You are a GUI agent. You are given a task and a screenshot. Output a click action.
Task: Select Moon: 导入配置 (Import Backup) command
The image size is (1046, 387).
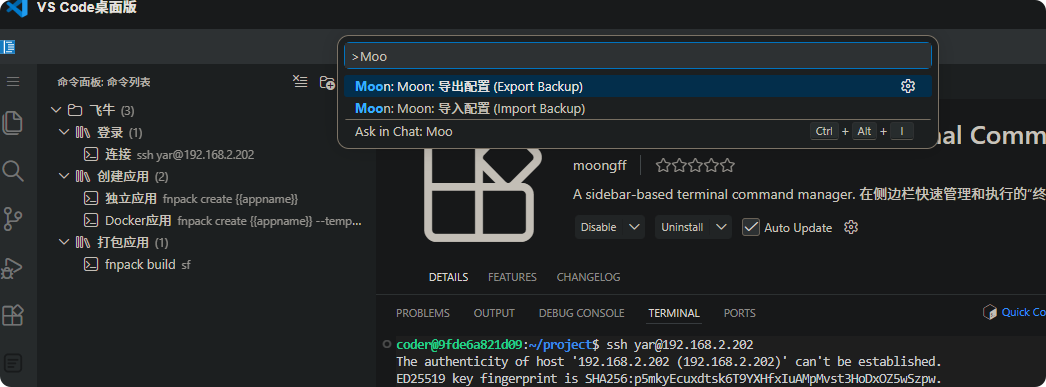(638, 108)
